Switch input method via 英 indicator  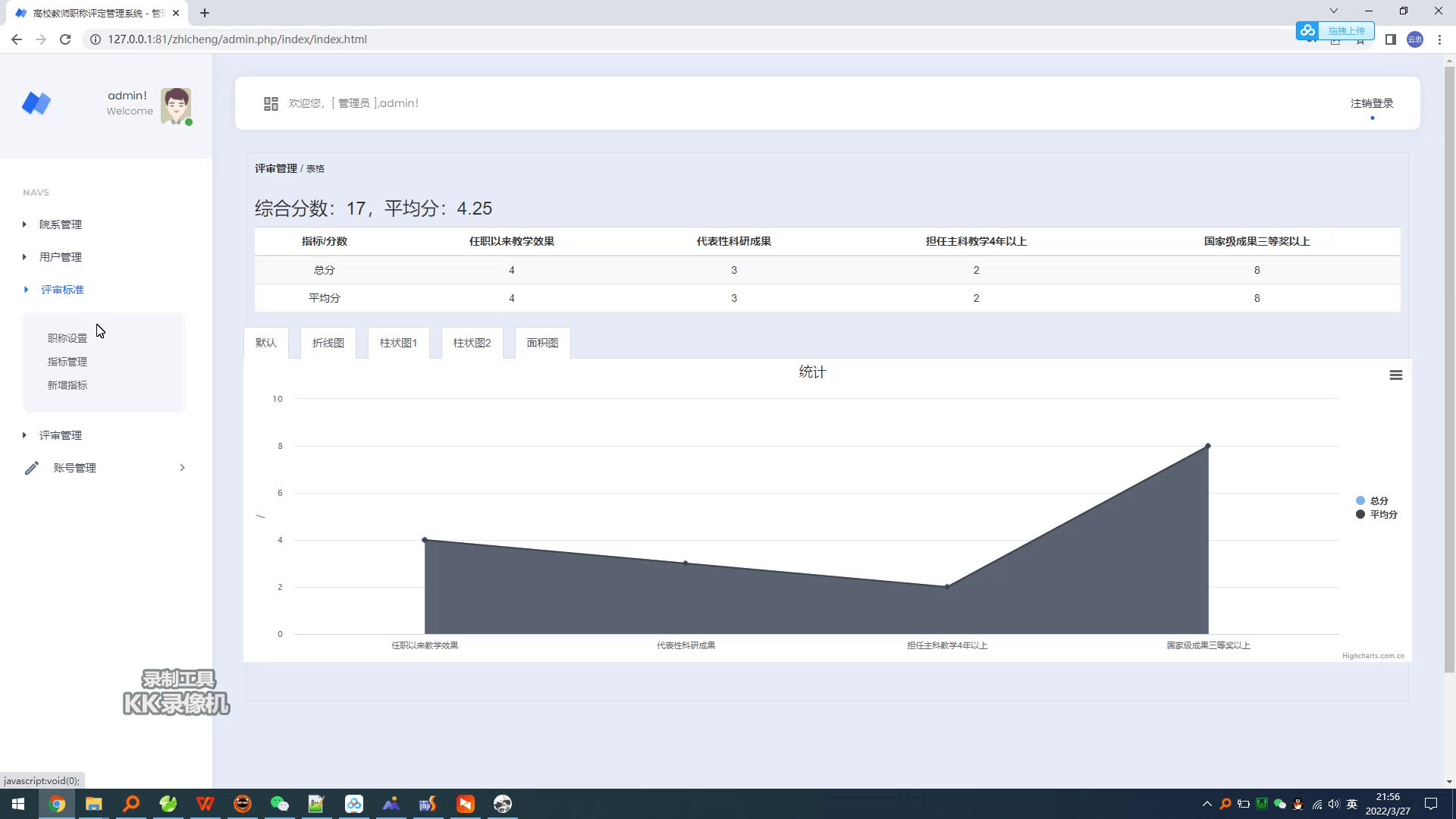(1352, 804)
